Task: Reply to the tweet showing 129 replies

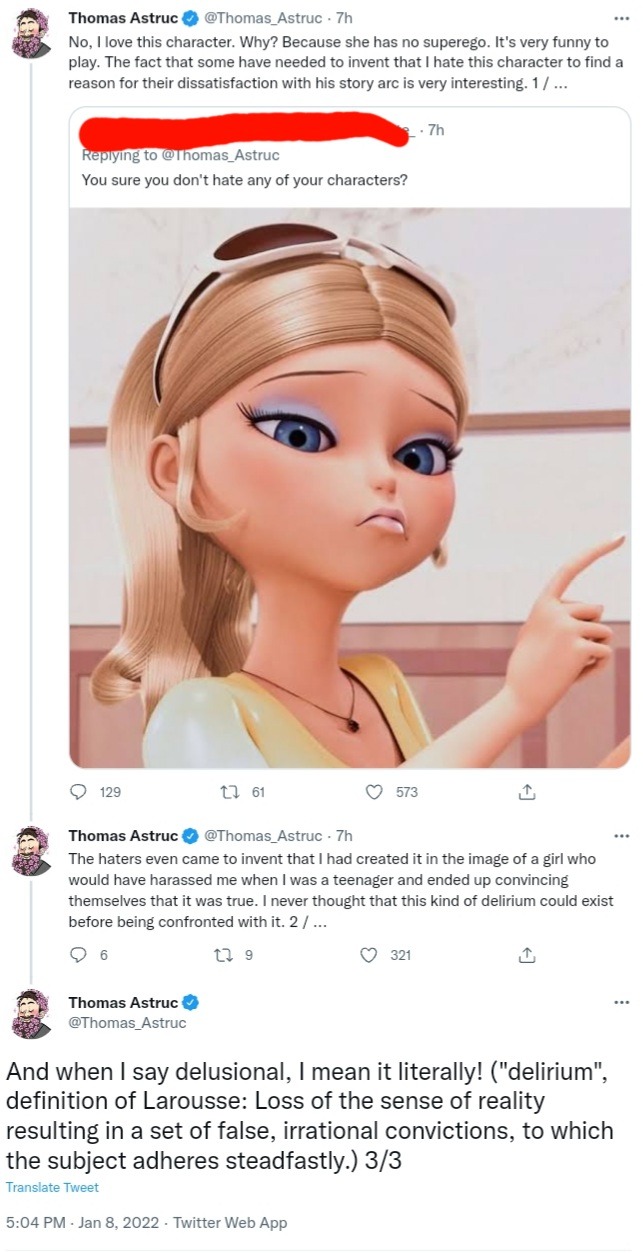Action: point(79,792)
